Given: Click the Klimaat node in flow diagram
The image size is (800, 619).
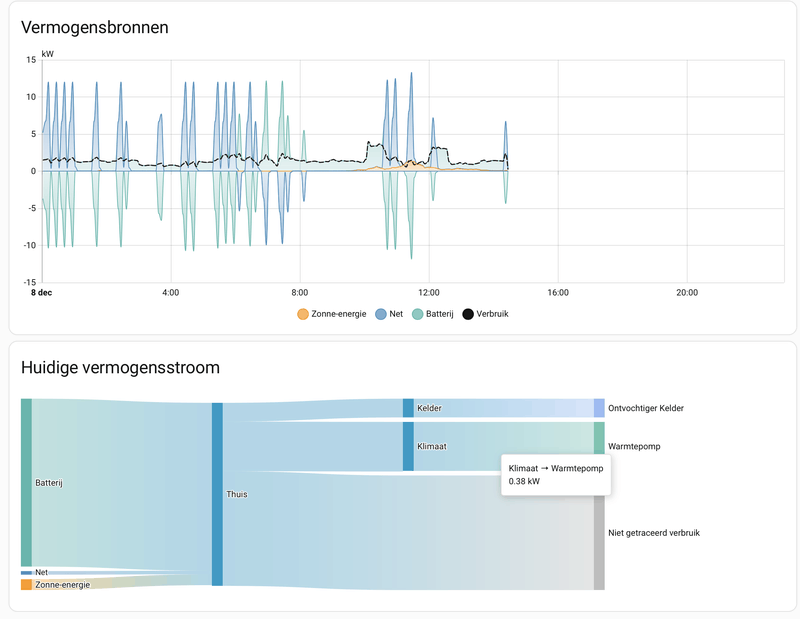Looking at the screenshot, I should coord(408,446).
